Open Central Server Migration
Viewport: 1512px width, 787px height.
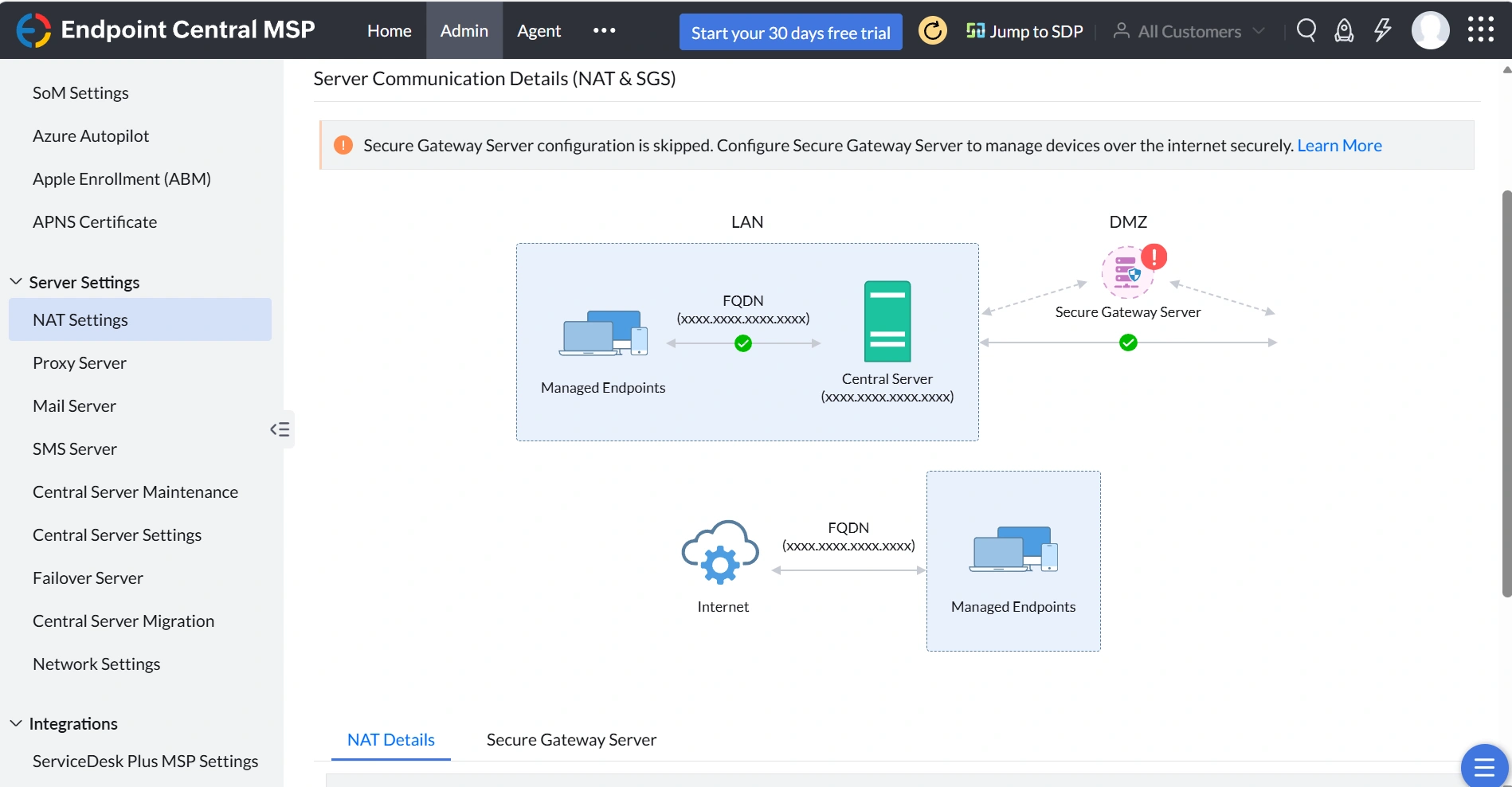[x=123, y=621]
